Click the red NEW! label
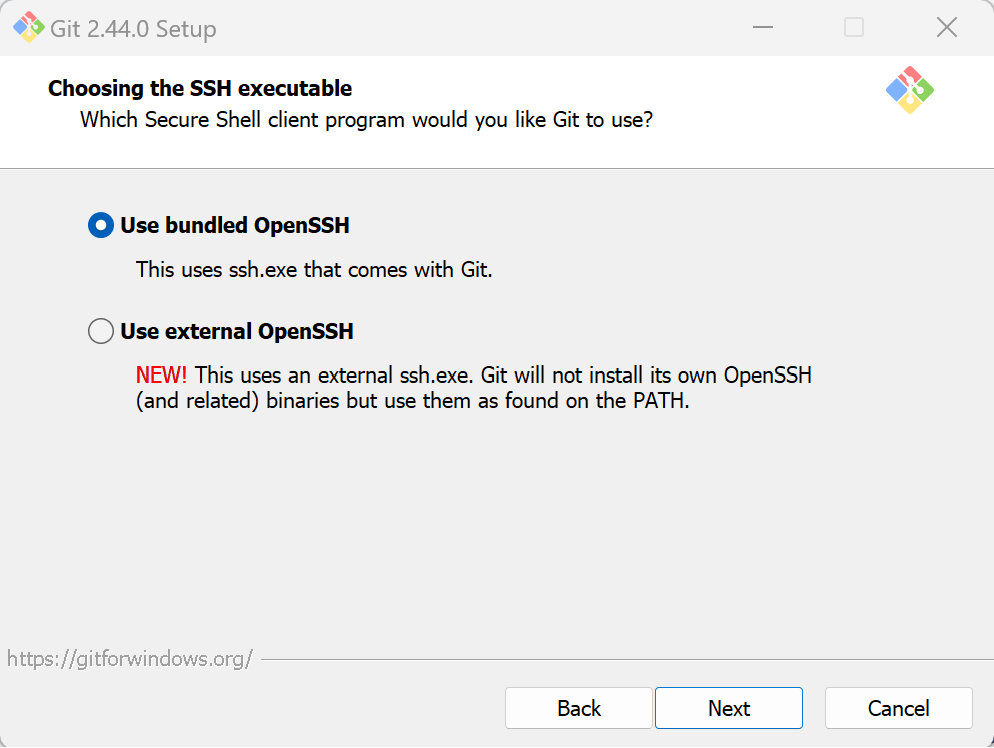 [161, 375]
